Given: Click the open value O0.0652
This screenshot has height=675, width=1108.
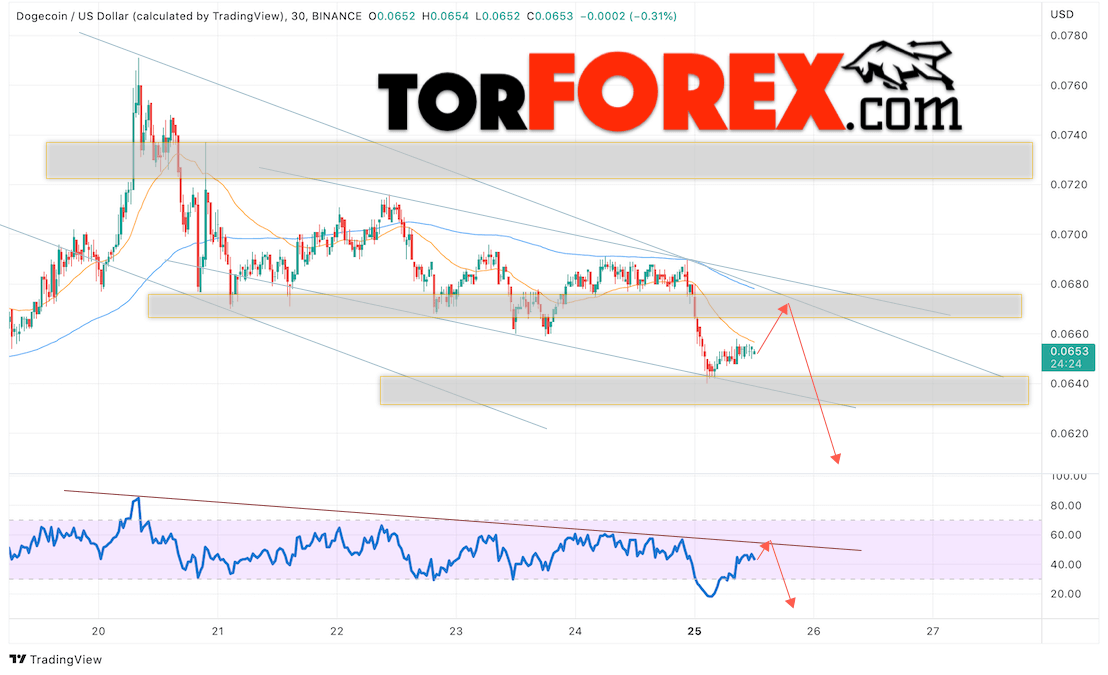Looking at the screenshot, I should click(392, 16).
